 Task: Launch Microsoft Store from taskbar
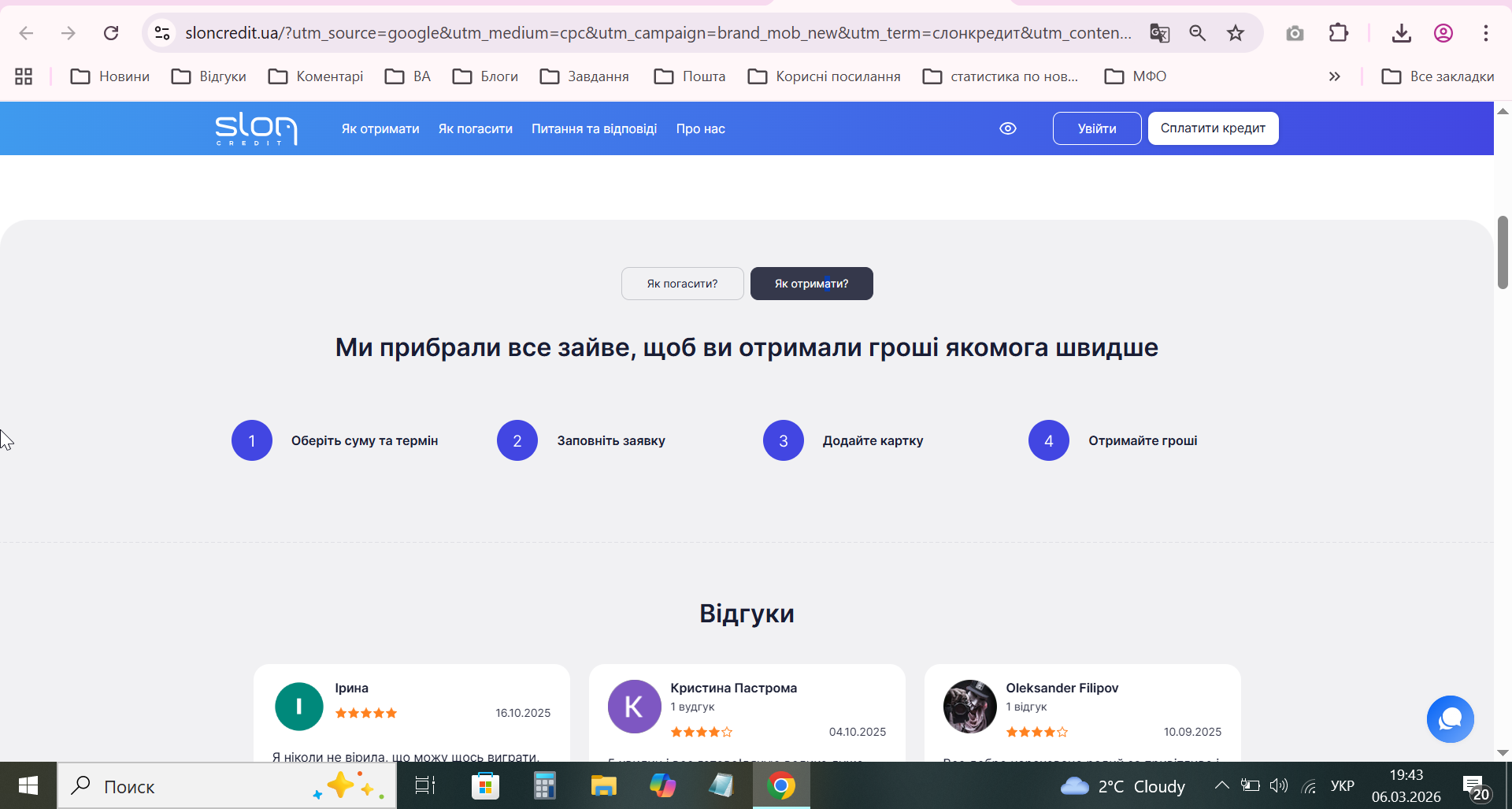pyautogui.click(x=485, y=785)
